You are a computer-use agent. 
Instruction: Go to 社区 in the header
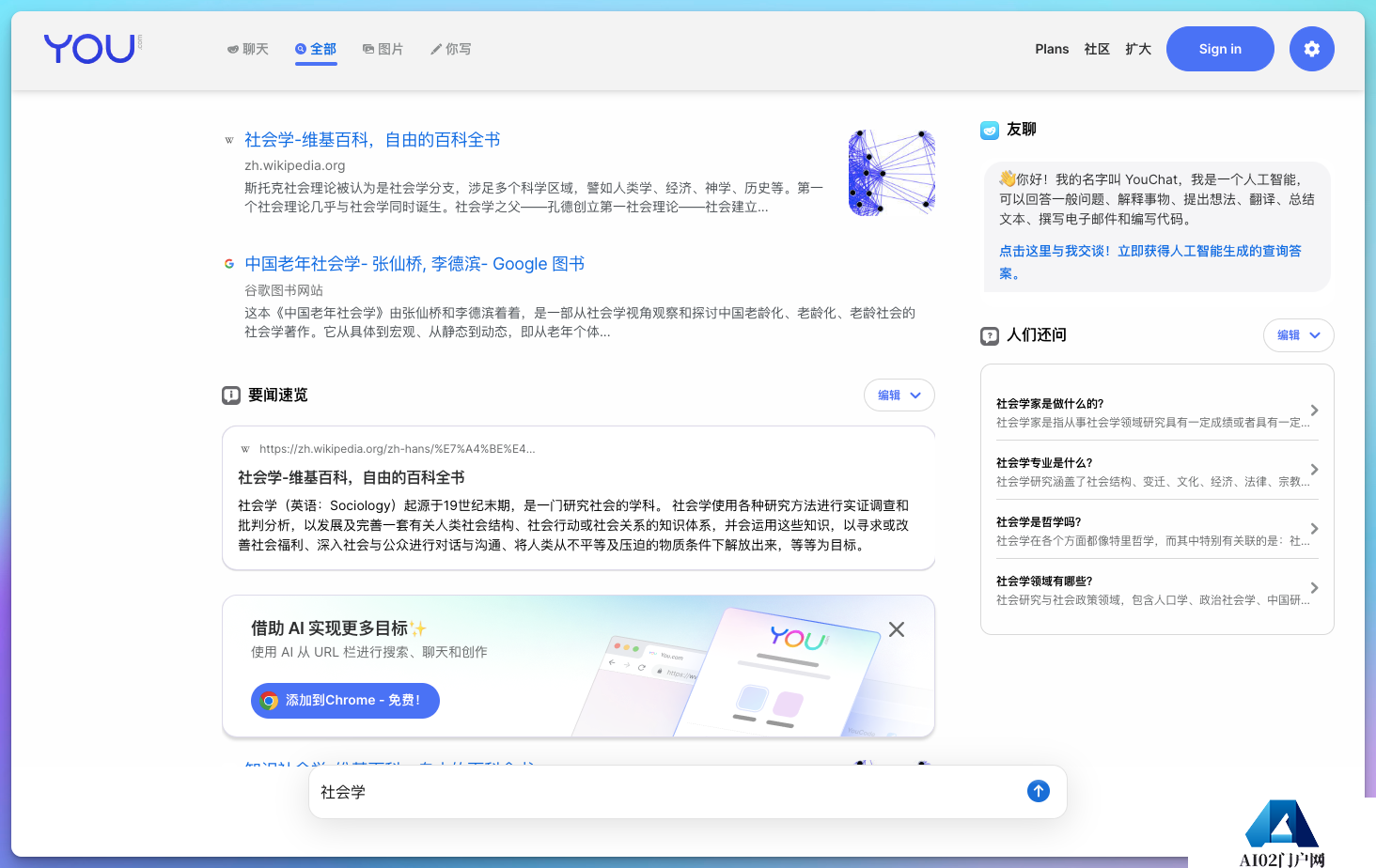click(1097, 49)
